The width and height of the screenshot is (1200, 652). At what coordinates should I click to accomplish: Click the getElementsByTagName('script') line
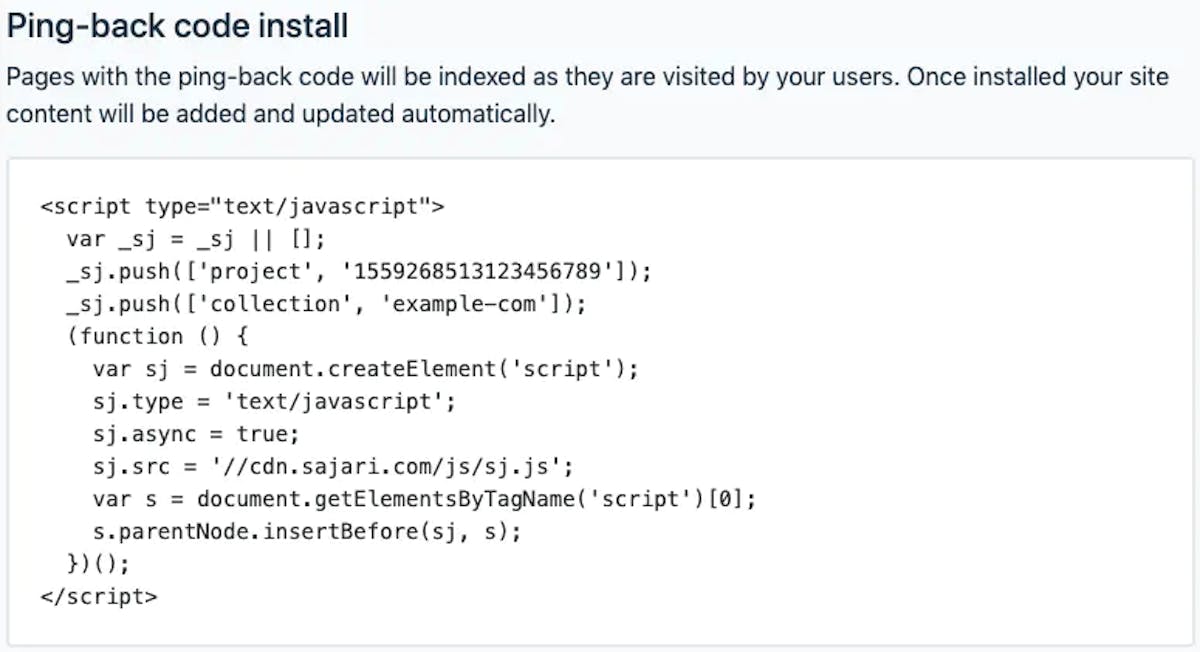pos(424,498)
